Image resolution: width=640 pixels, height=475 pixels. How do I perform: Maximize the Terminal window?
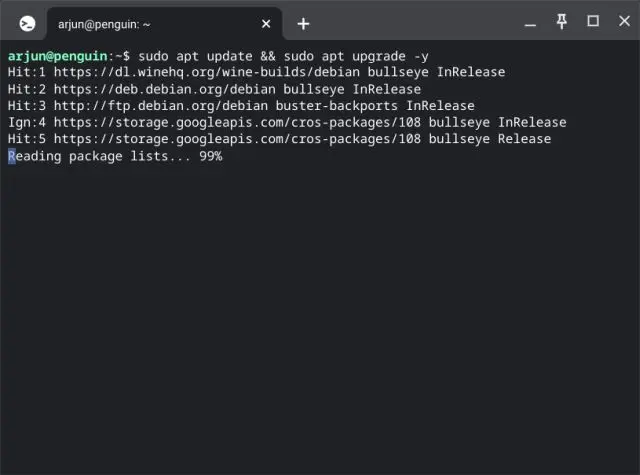click(592, 21)
